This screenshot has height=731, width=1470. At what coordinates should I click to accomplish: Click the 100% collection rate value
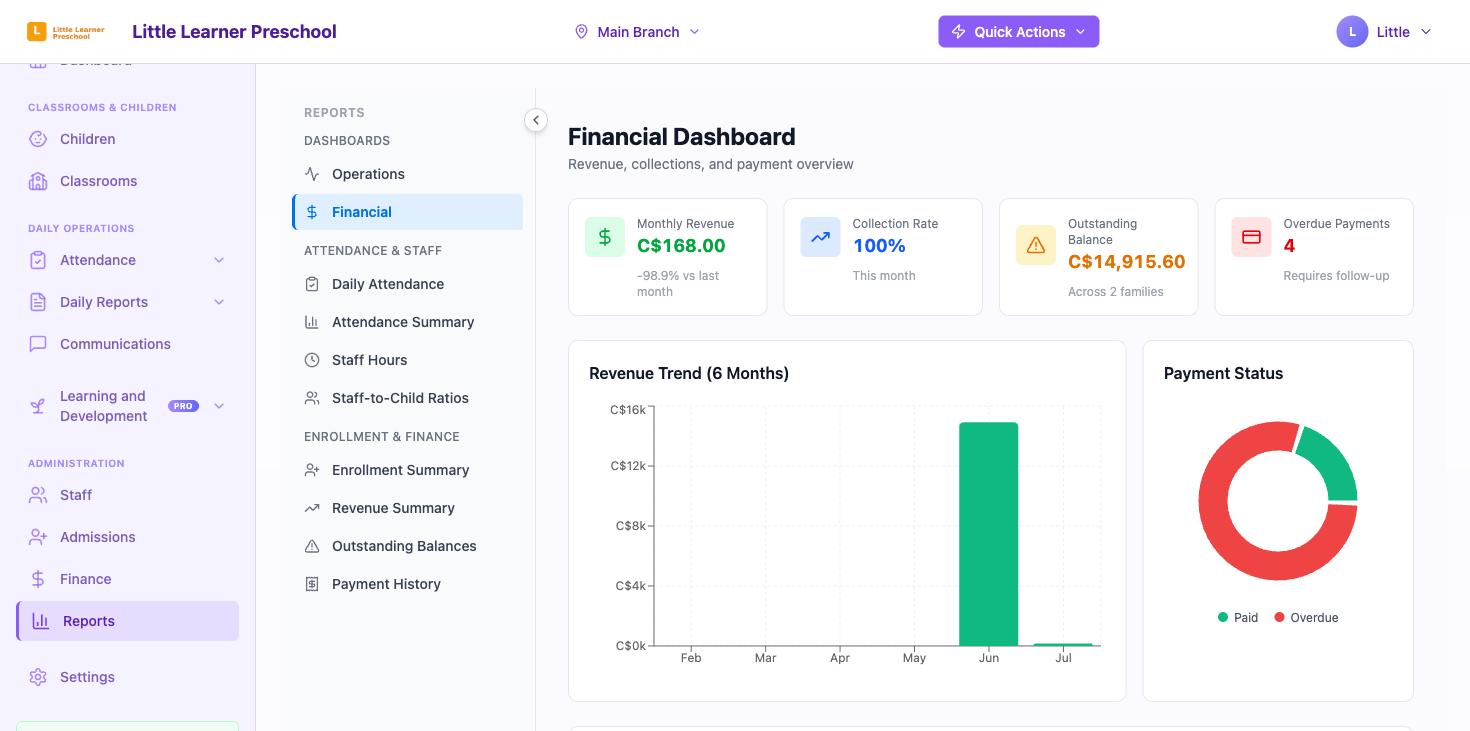coord(879,246)
